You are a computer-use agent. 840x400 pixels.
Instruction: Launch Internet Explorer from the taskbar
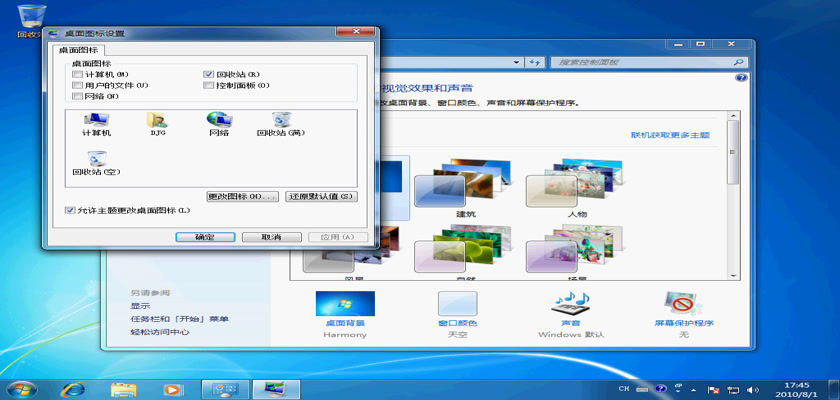coord(72,388)
